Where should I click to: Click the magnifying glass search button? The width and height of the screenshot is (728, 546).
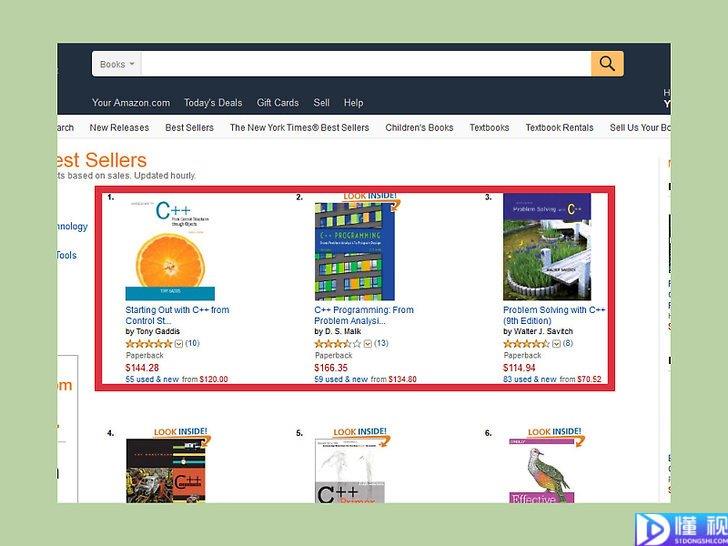[607, 64]
